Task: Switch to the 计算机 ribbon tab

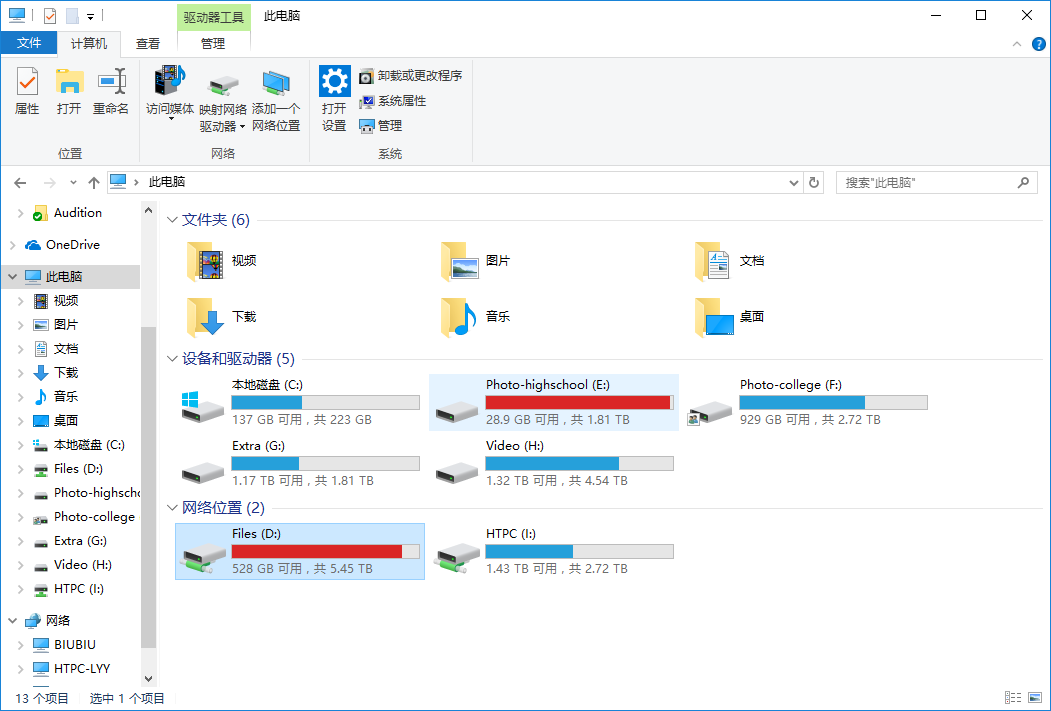Action: [88, 43]
